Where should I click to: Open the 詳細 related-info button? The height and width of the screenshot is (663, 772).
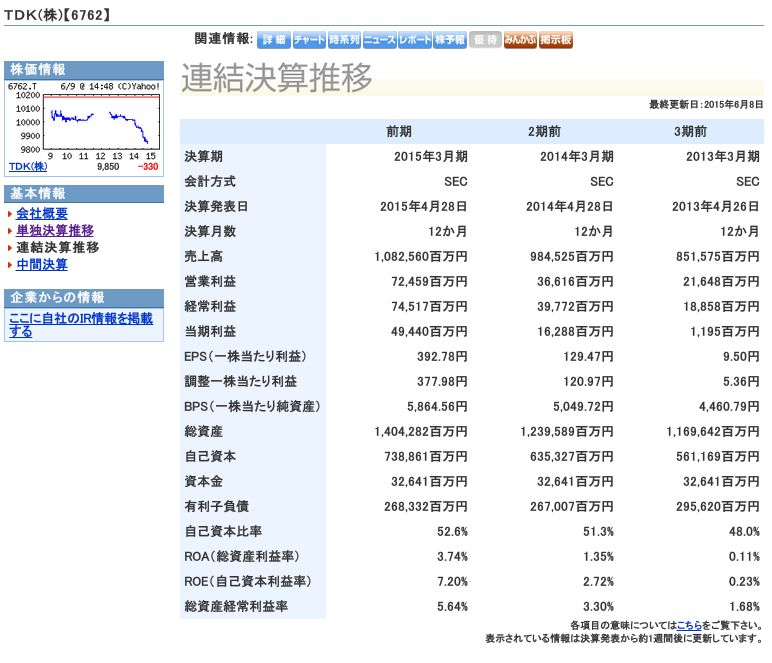click(274, 39)
